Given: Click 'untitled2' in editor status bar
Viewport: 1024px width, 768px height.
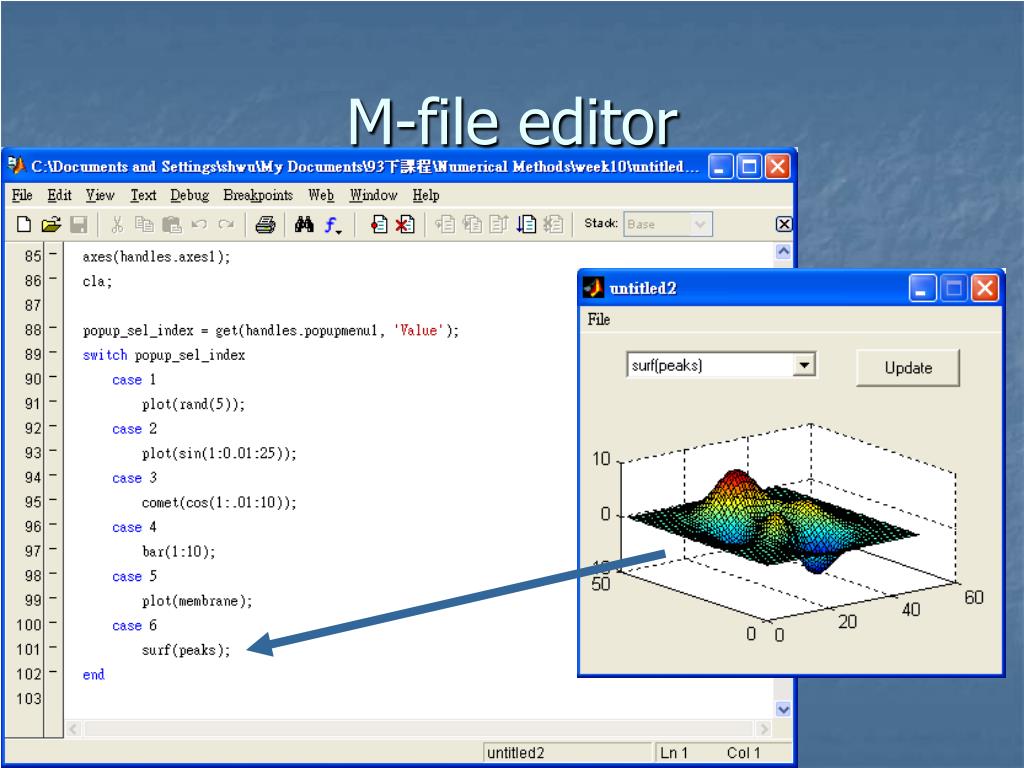Looking at the screenshot, I should (x=515, y=753).
